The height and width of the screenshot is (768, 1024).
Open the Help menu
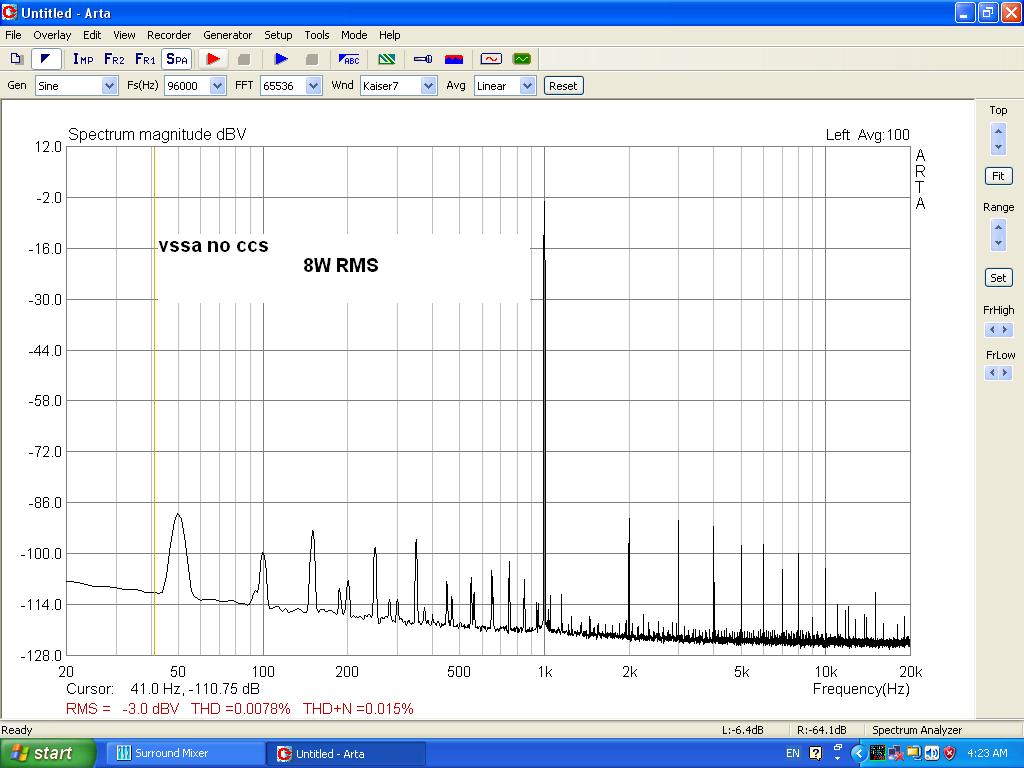coord(390,35)
